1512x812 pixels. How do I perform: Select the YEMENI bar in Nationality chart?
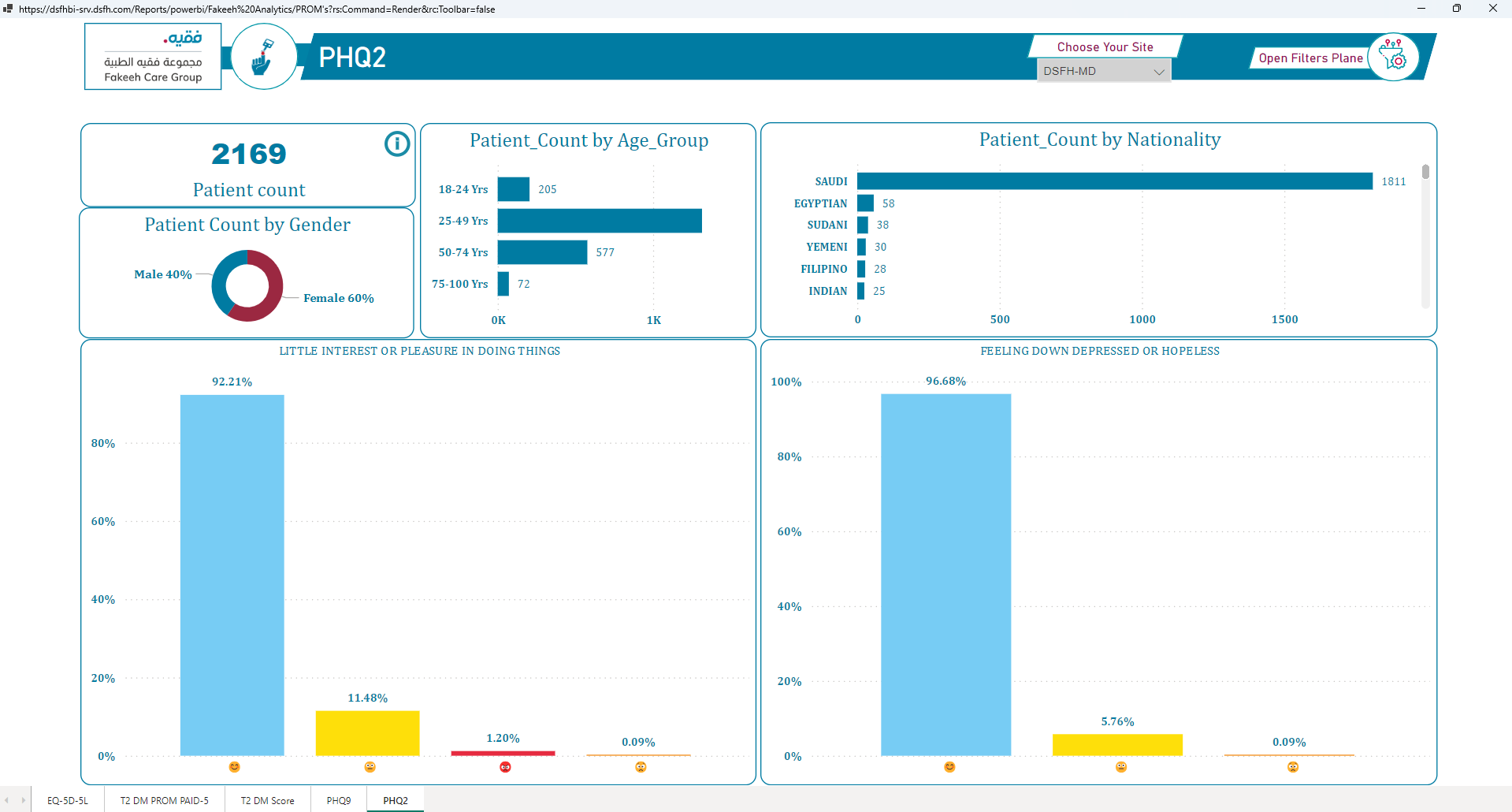coord(861,247)
